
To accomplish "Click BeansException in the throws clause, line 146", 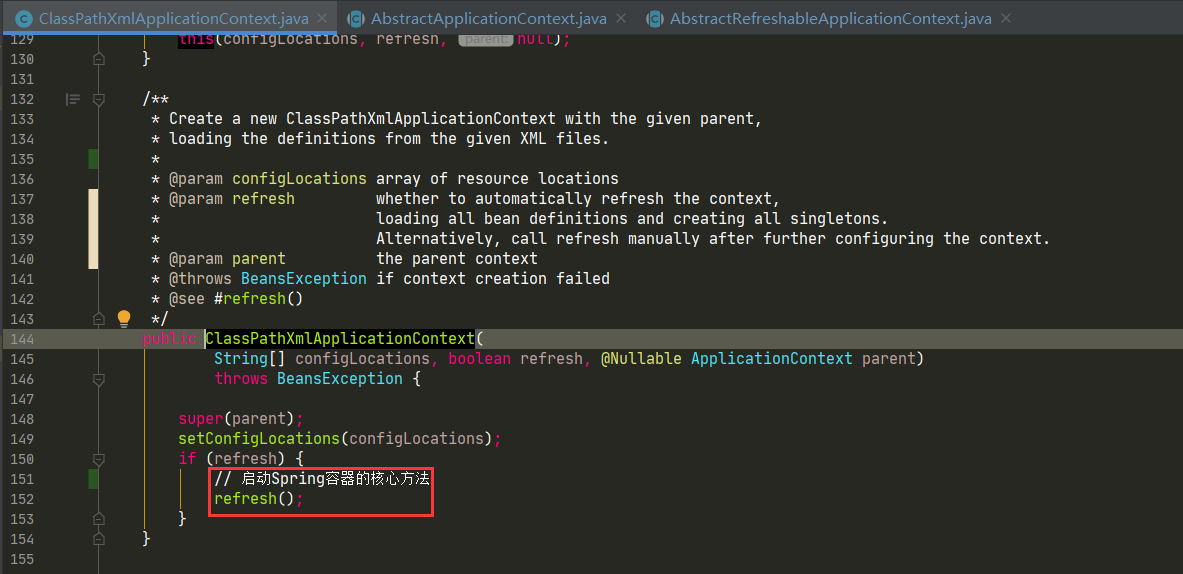I will [340, 379].
